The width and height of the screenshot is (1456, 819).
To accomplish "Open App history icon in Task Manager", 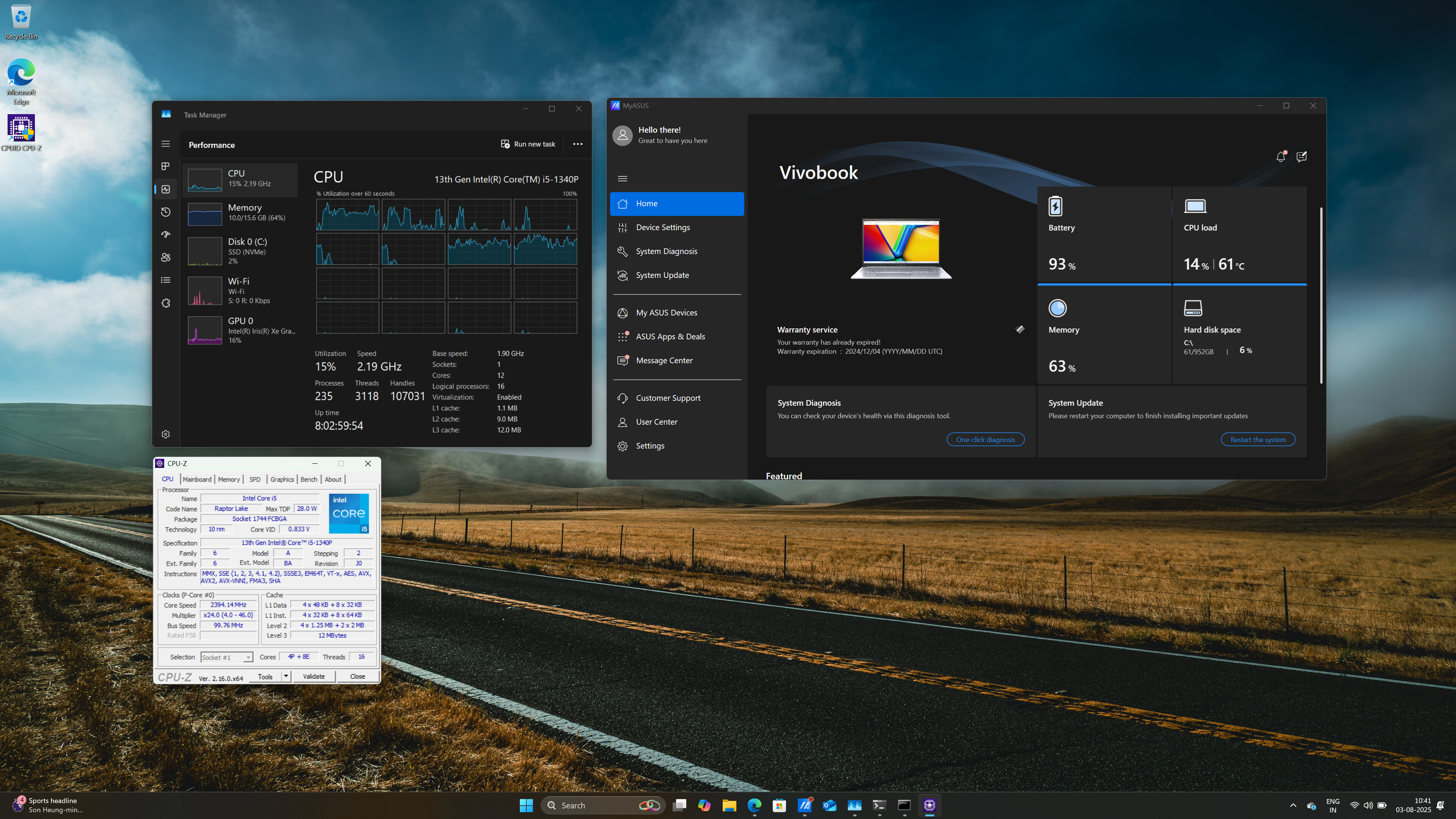I will 166,212.
